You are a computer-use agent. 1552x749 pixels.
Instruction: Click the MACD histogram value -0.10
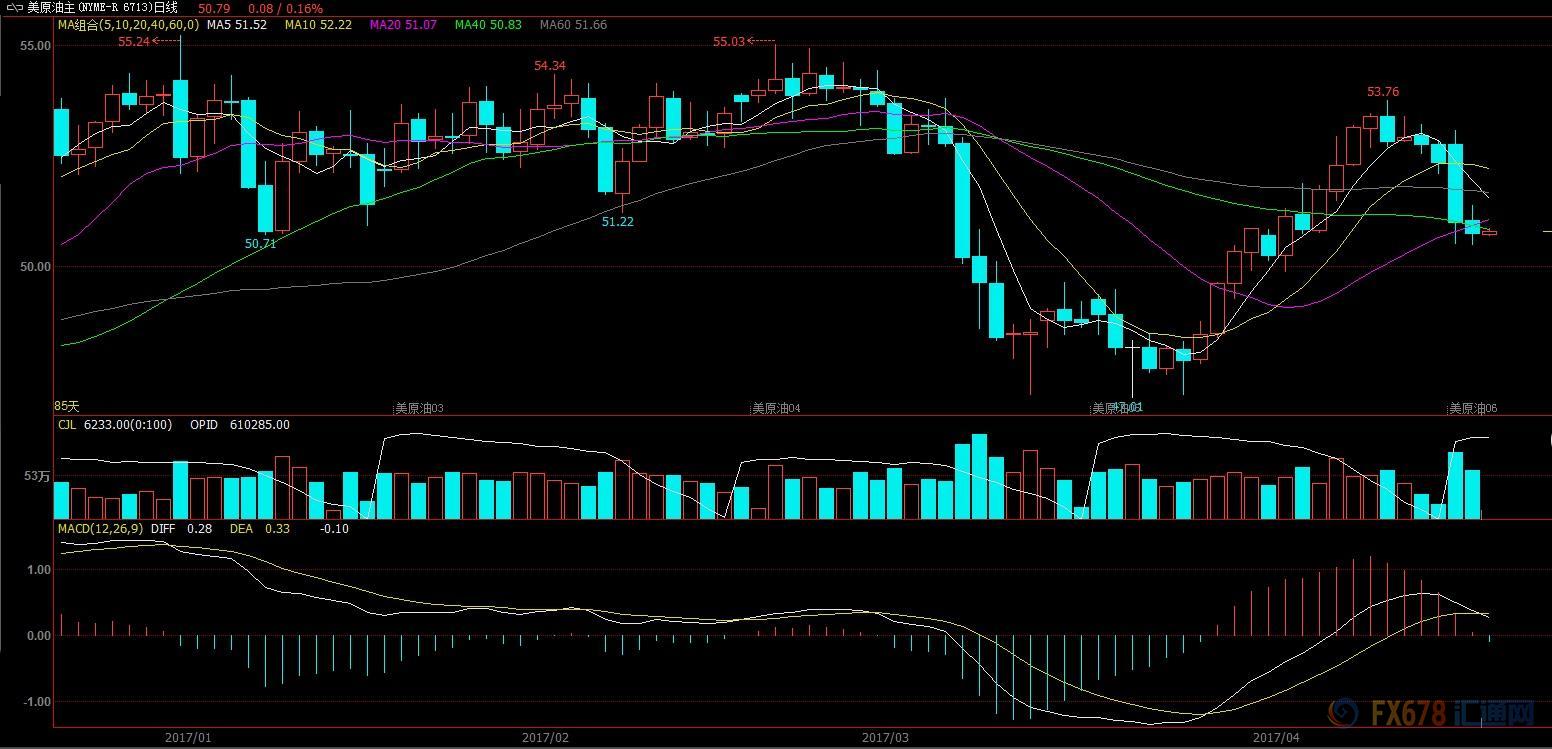(334, 528)
